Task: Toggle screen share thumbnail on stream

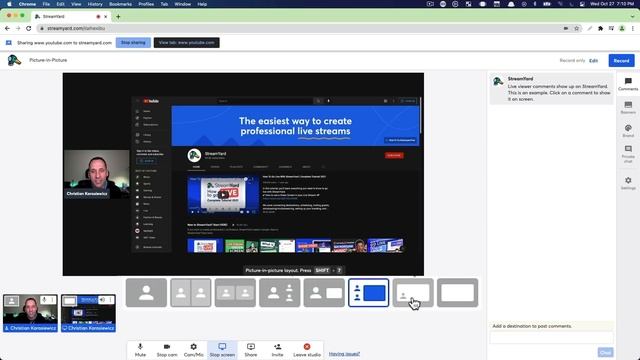Action: [x=88, y=313]
